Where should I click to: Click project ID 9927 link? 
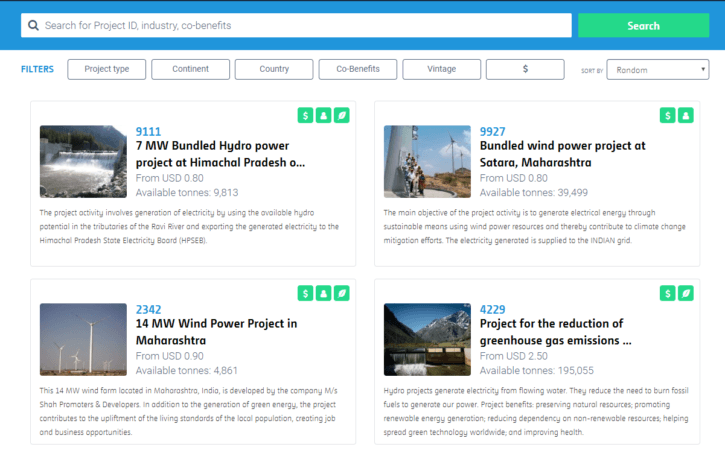pyautogui.click(x=493, y=132)
